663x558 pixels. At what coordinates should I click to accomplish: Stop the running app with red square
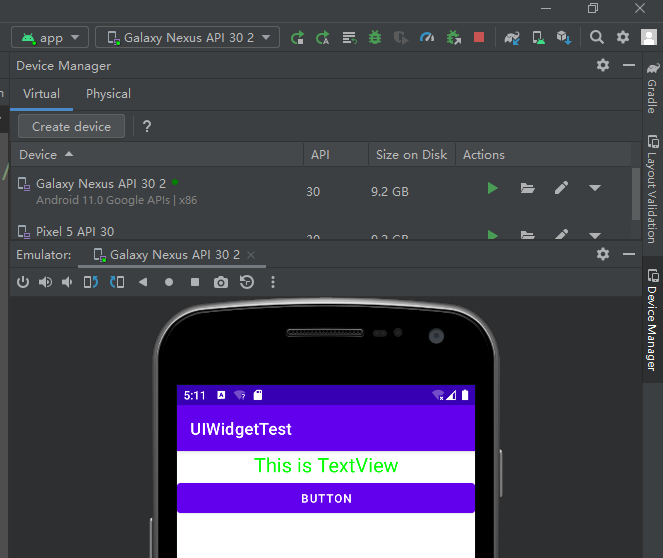click(x=479, y=37)
